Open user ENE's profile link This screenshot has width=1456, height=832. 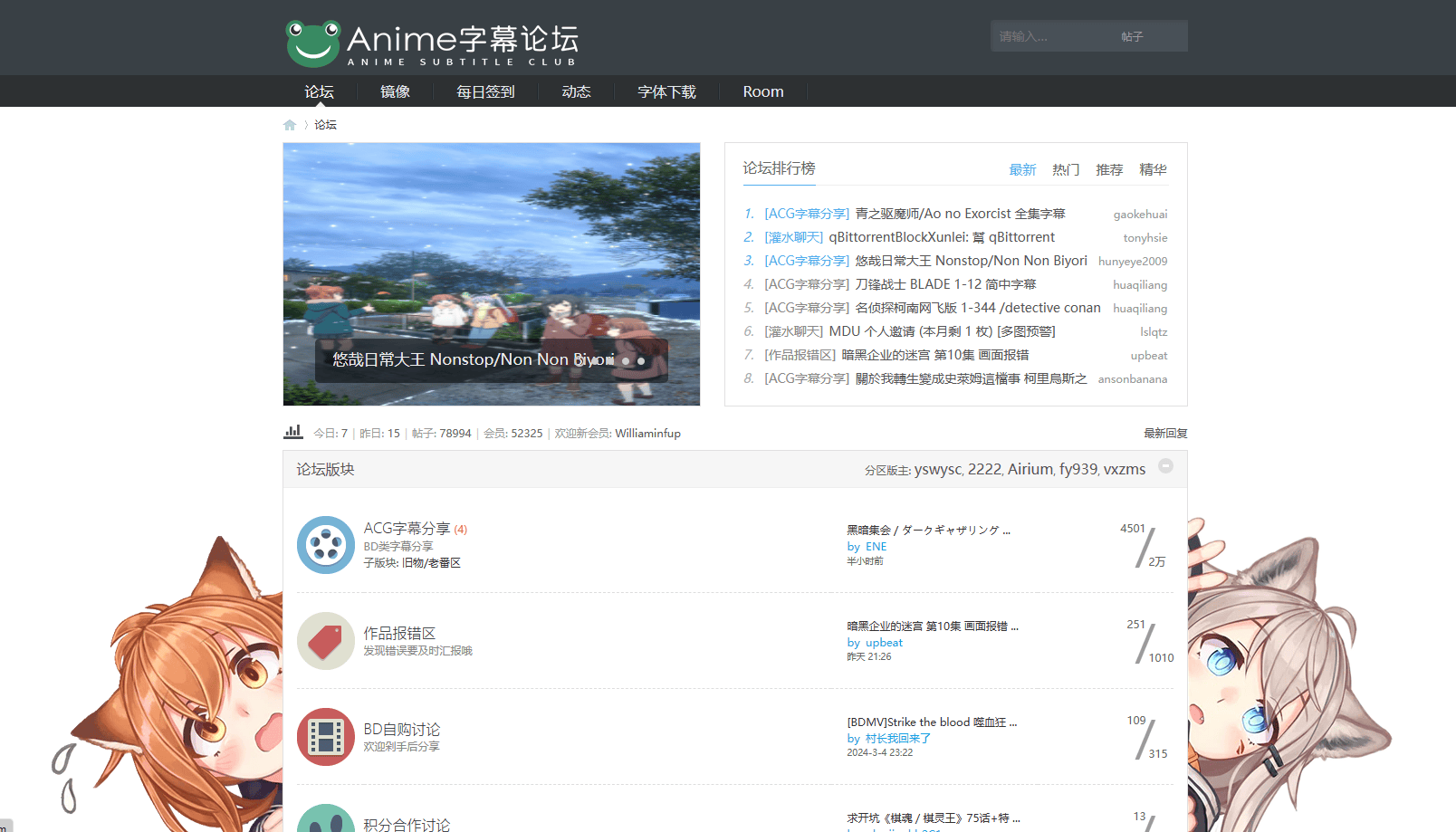click(x=876, y=546)
